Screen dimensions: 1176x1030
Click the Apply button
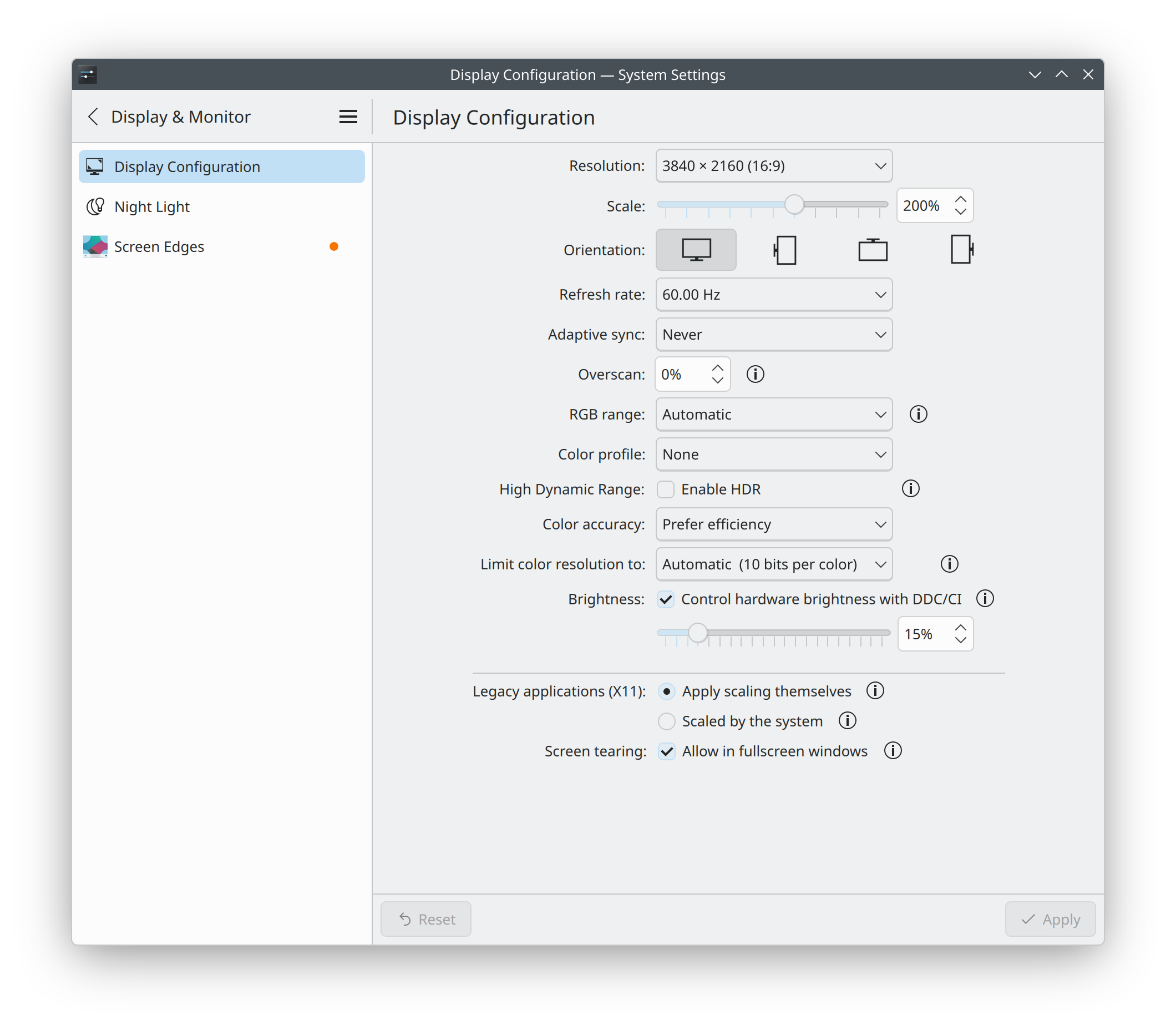tap(1050, 919)
